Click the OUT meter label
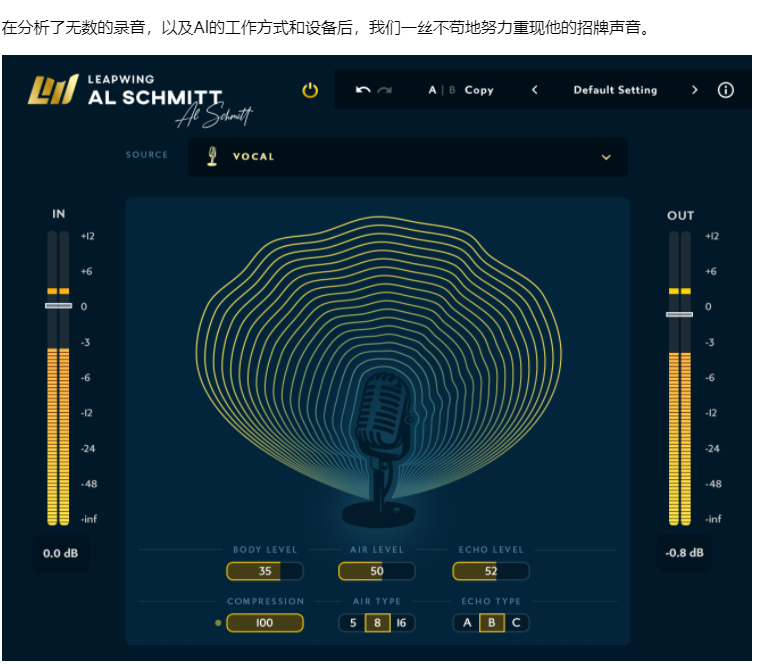The width and height of the screenshot is (757, 665). [680, 215]
